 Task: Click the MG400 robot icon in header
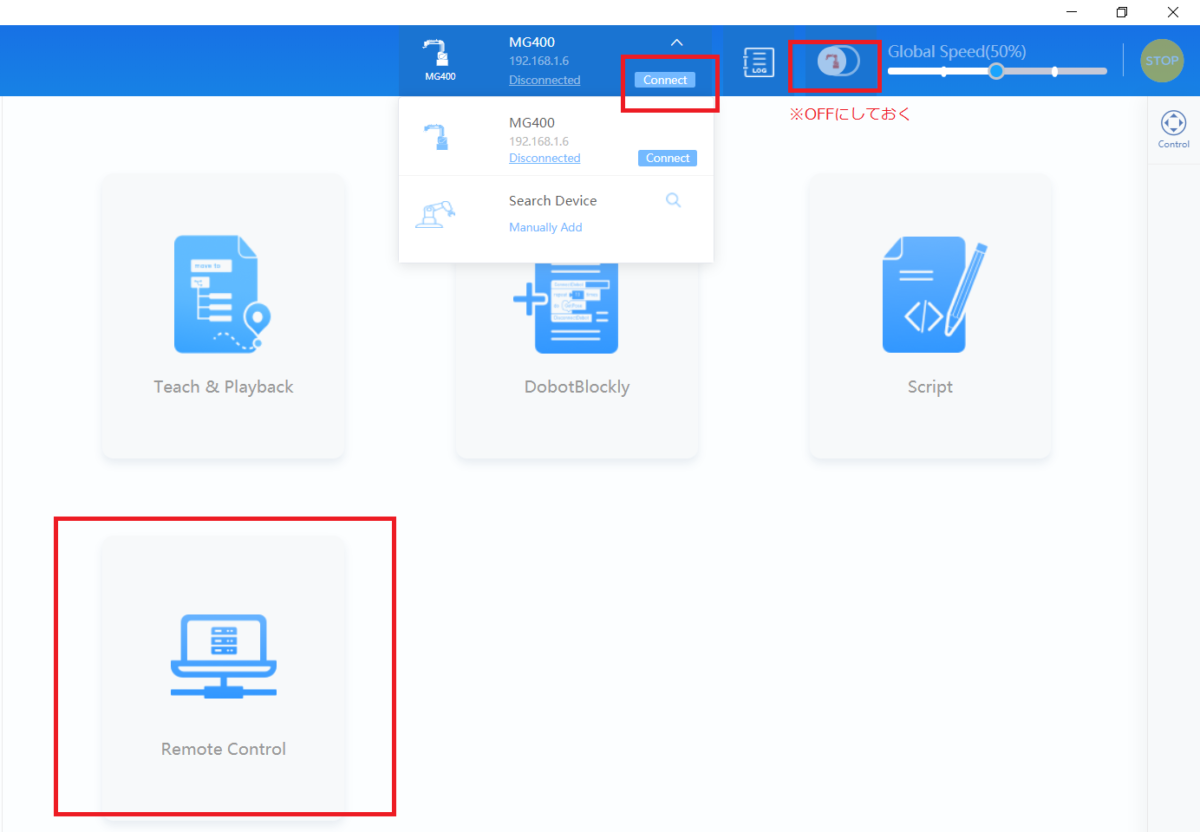435,60
